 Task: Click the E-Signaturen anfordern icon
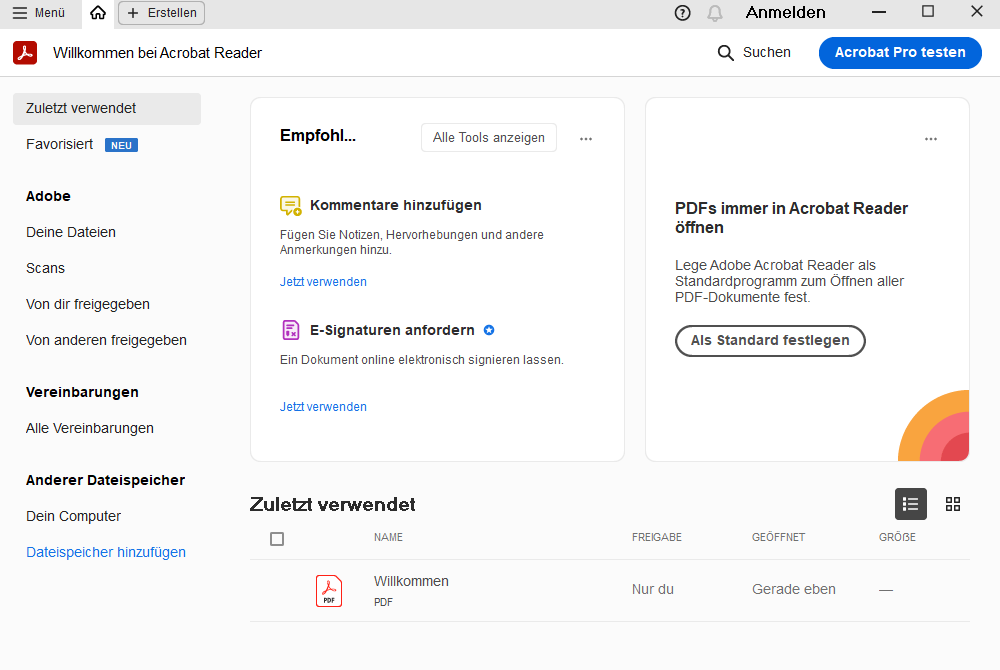(290, 330)
